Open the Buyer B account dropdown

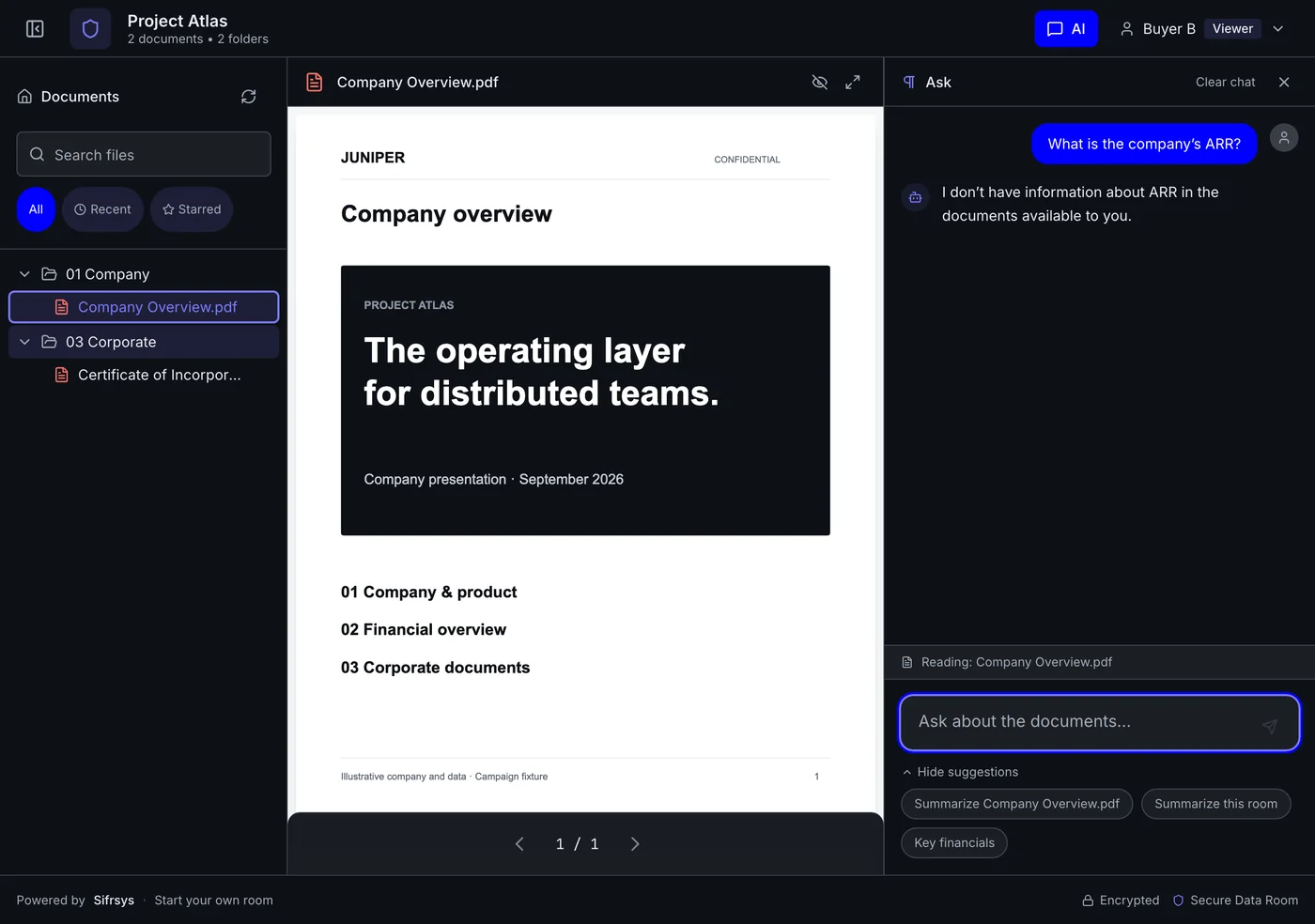(x=1278, y=29)
